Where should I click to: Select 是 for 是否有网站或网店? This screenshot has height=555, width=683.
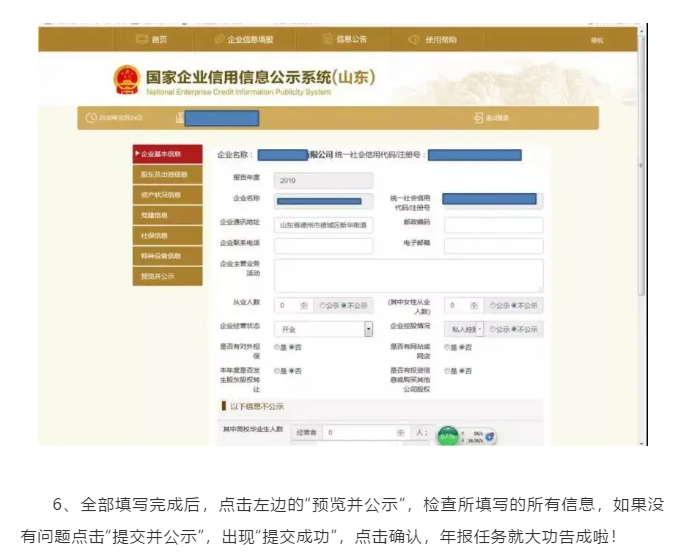click(447, 347)
